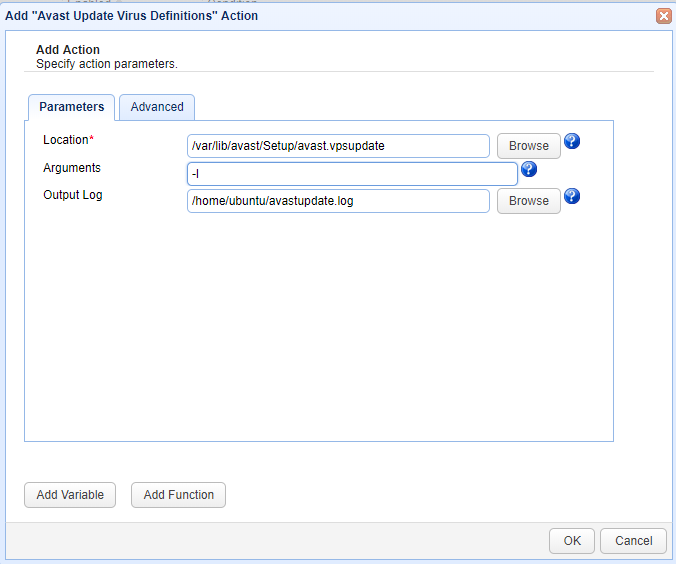The height and width of the screenshot is (566, 676).
Task: Confirm with the OK button
Action: tap(572, 541)
